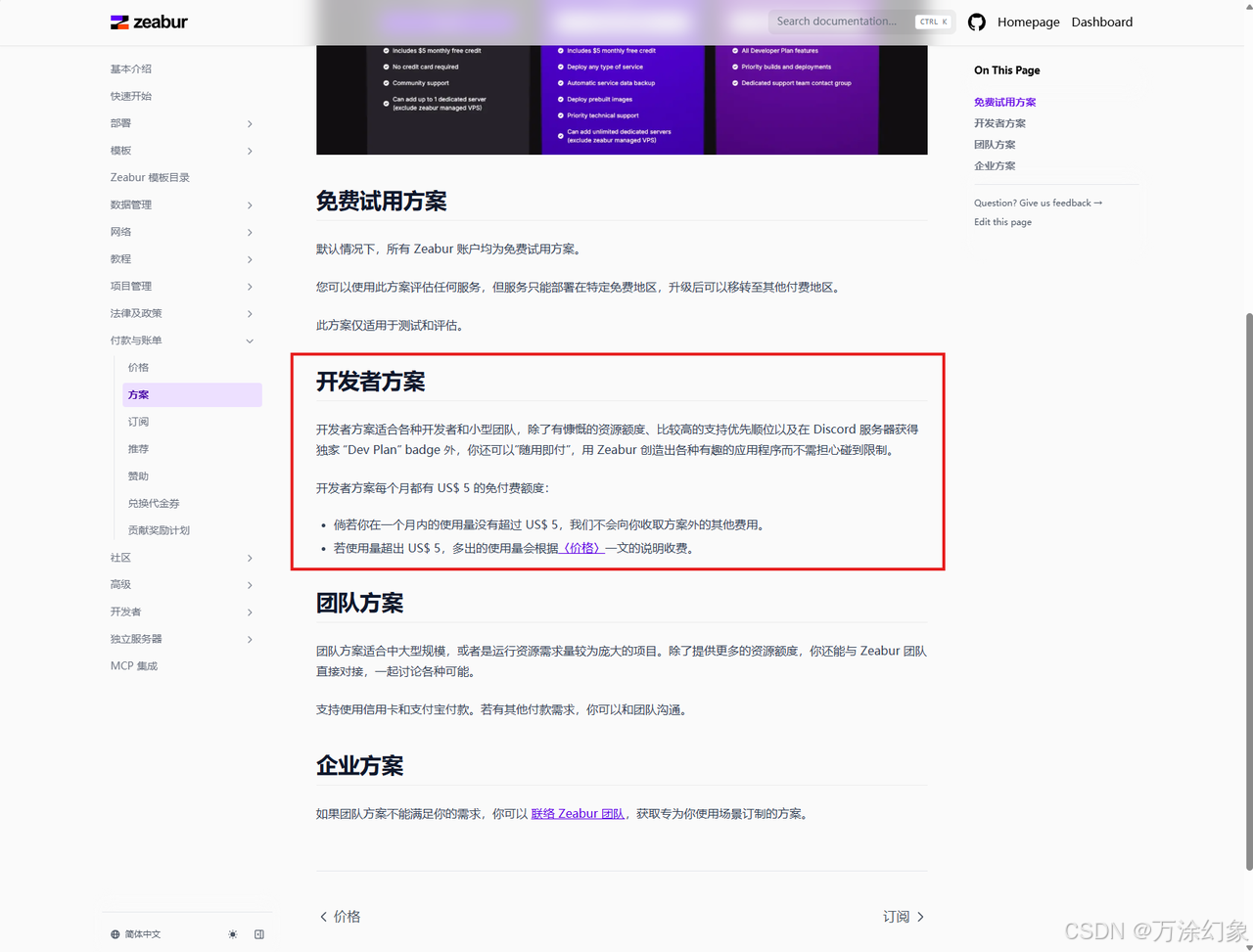Collapse the sidebar using bottom panel icon
Image resolution: width=1253 pixels, height=952 pixels.
pos(259,934)
